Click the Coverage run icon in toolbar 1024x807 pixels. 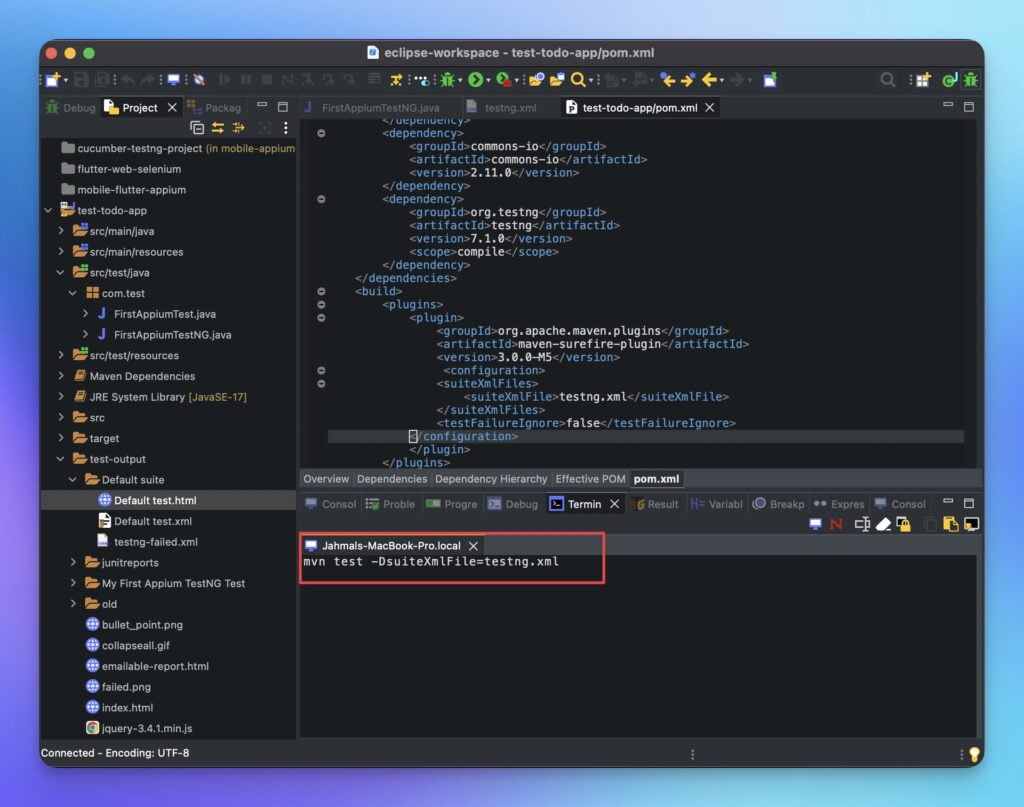[x=504, y=80]
